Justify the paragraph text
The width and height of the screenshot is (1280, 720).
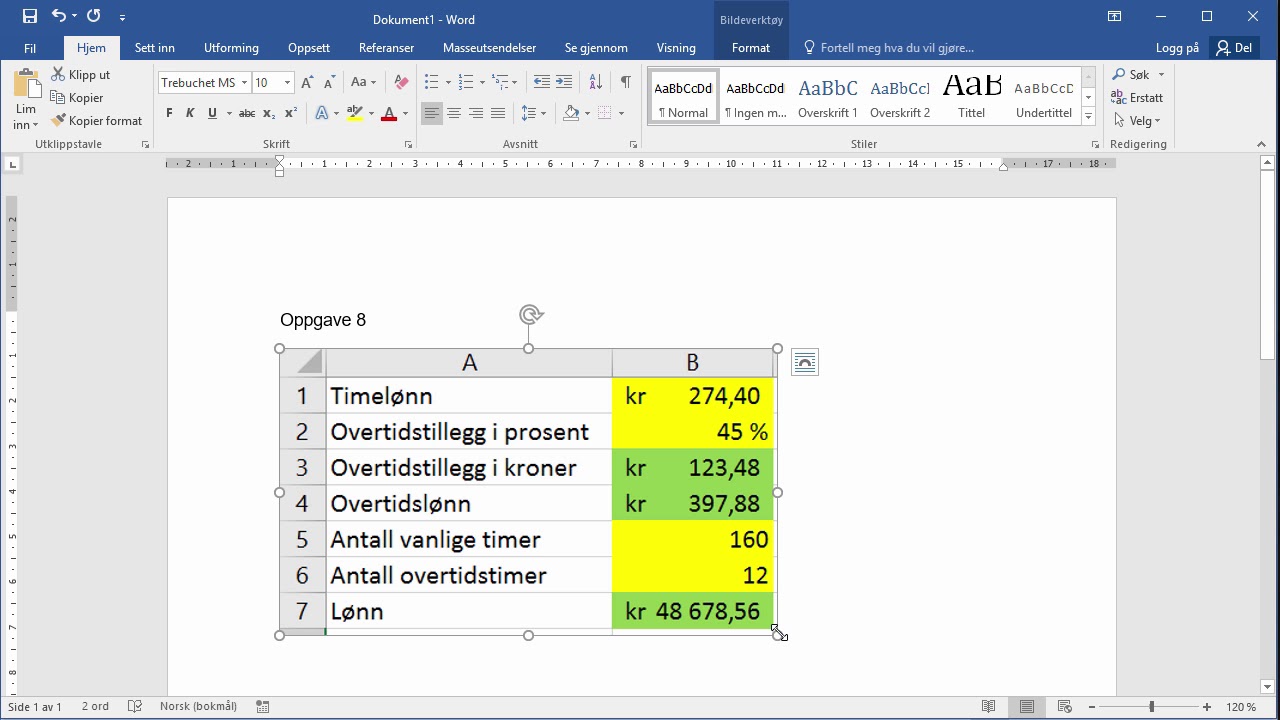498,114
